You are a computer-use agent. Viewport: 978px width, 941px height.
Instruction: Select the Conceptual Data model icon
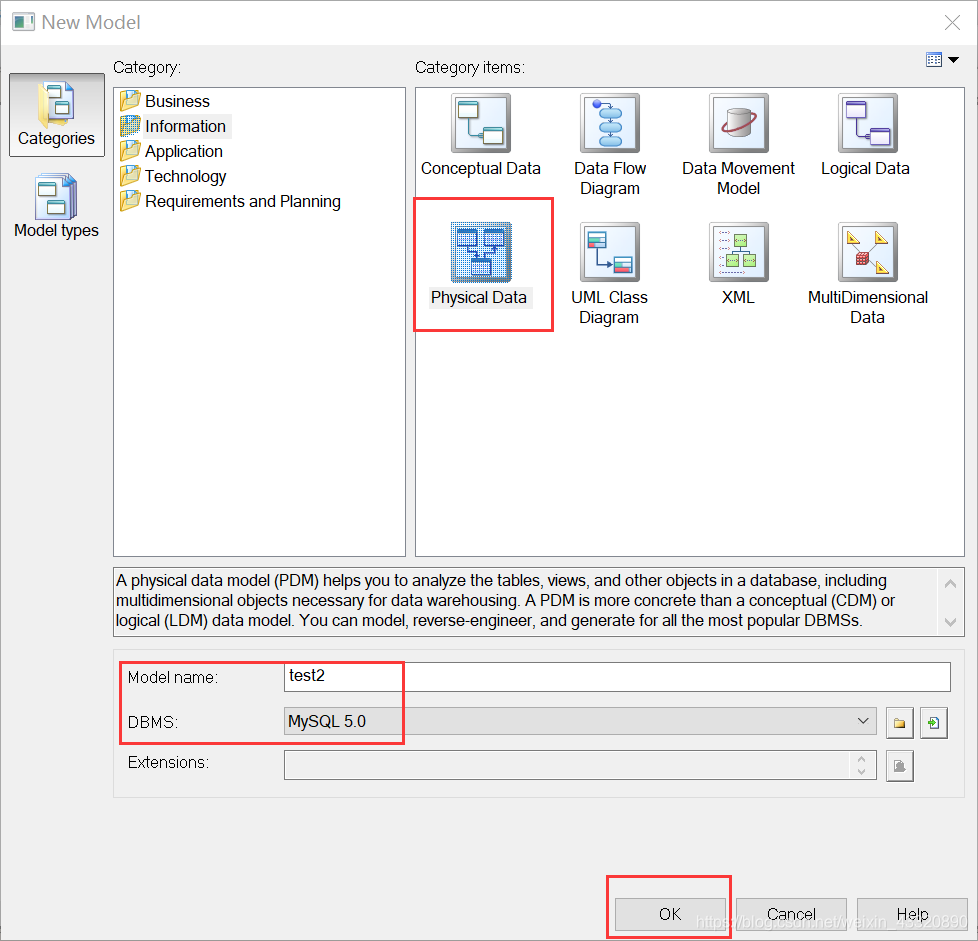pyautogui.click(x=481, y=123)
